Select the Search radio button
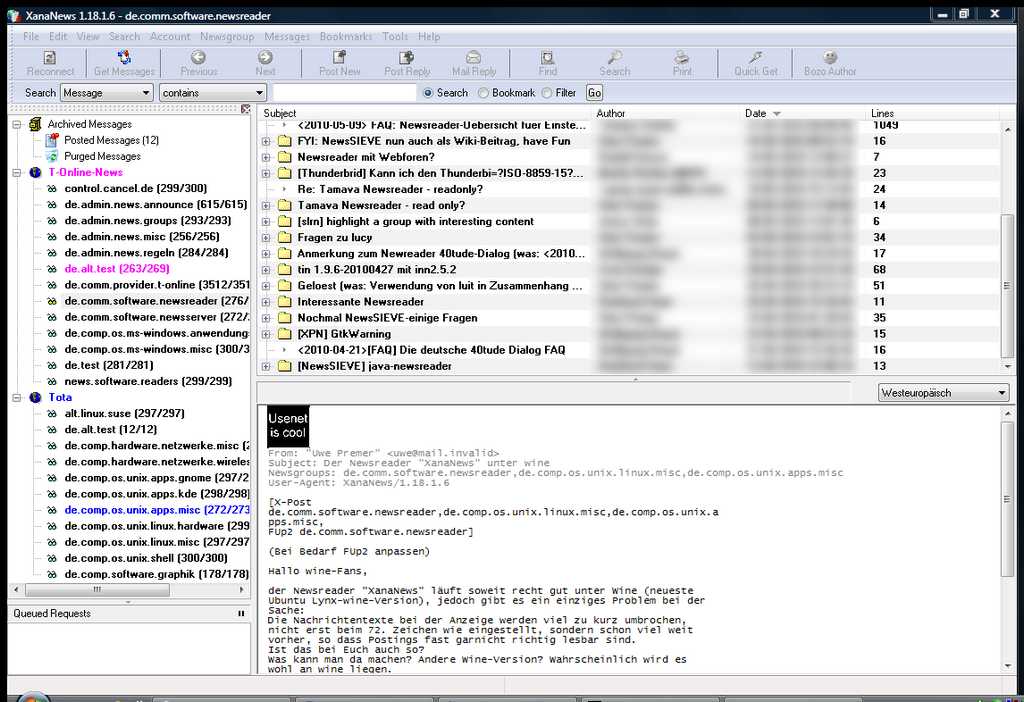This screenshot has height=702, width=1024. [429, 93]
